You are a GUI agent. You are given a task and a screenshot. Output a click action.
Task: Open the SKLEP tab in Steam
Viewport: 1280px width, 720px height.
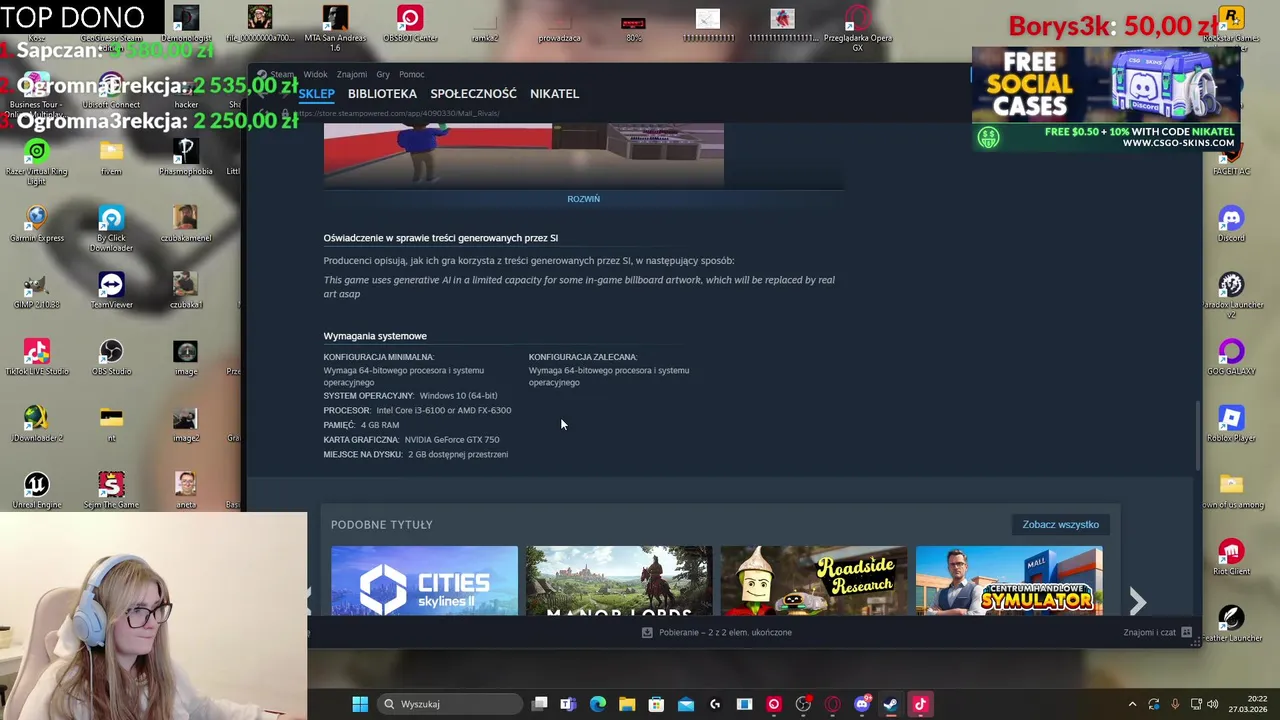click(316, 93)
